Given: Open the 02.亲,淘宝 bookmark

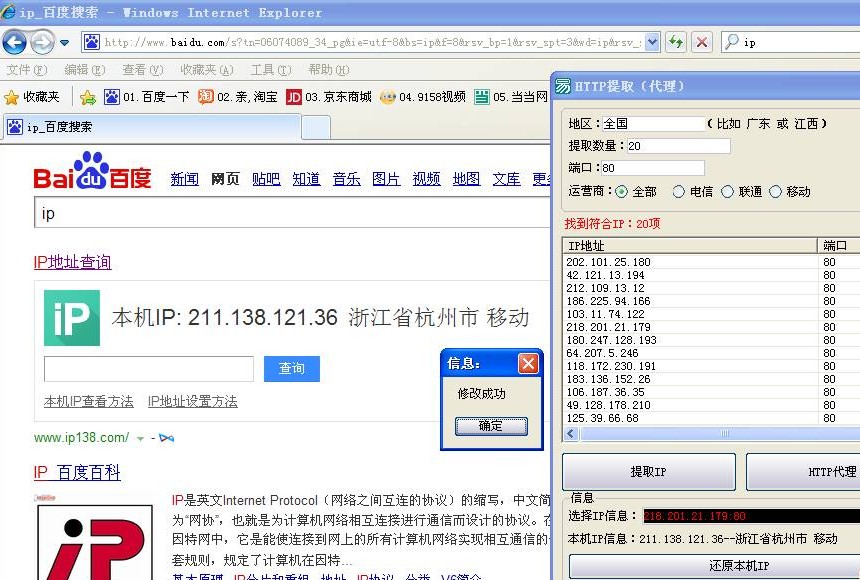Looking at the screenshot, I should [x=237, y=97].
